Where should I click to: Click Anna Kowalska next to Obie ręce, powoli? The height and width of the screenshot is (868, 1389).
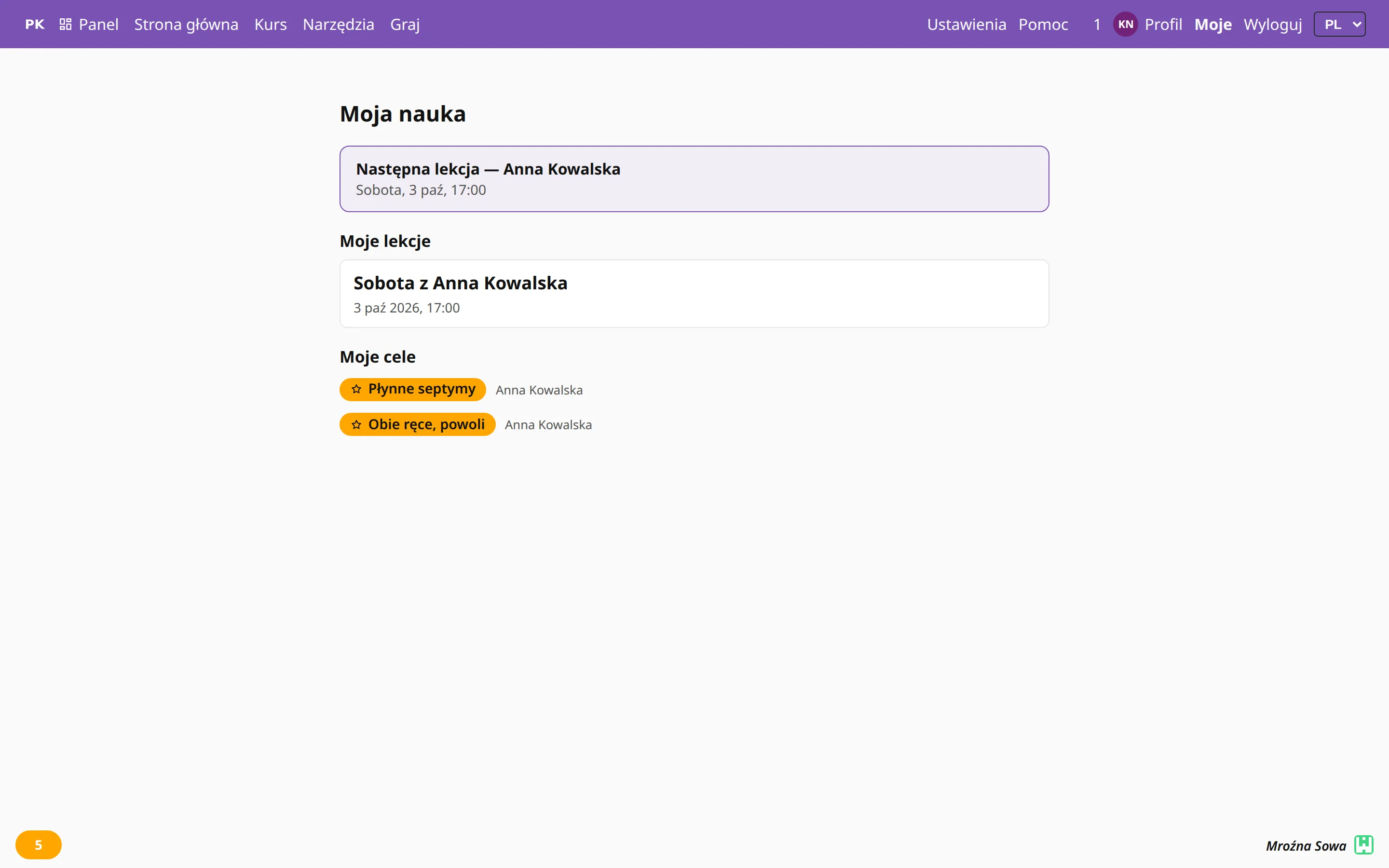[x=548, y=425]
